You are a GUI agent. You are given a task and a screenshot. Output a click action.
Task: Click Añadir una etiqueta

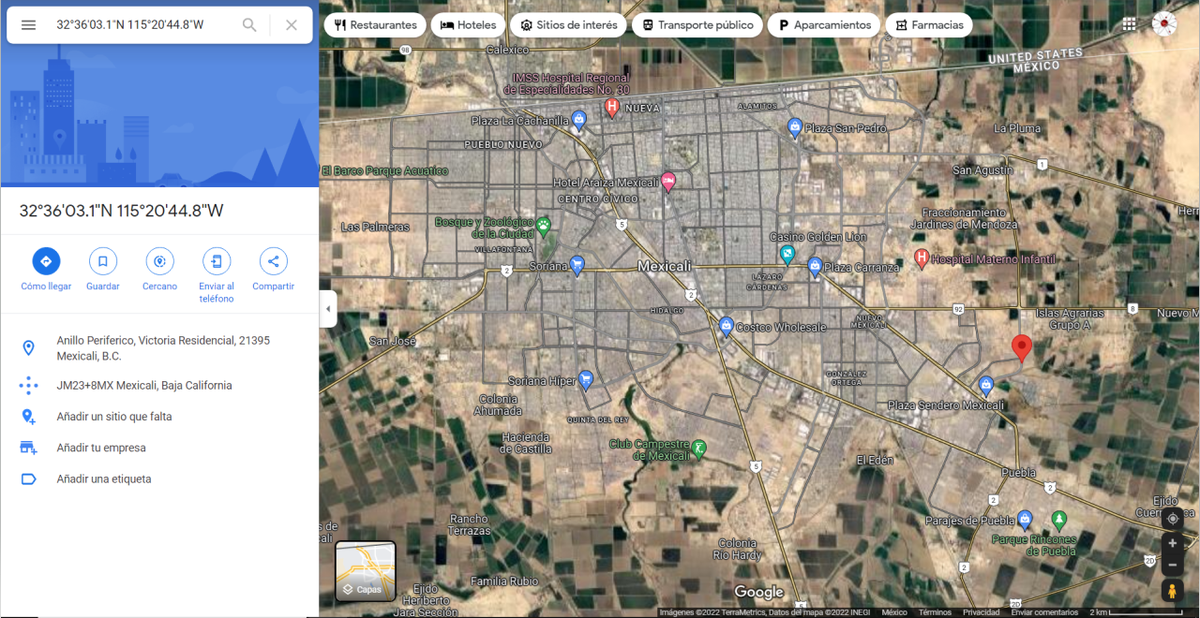[x=160, y=479]
